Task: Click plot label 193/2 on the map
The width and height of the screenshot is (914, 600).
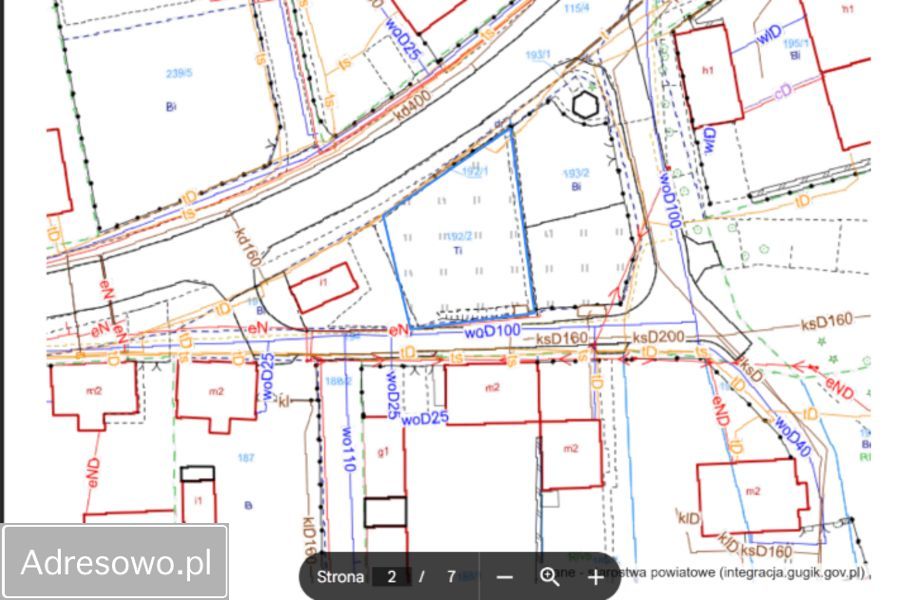Action: (x=576, y=174)
